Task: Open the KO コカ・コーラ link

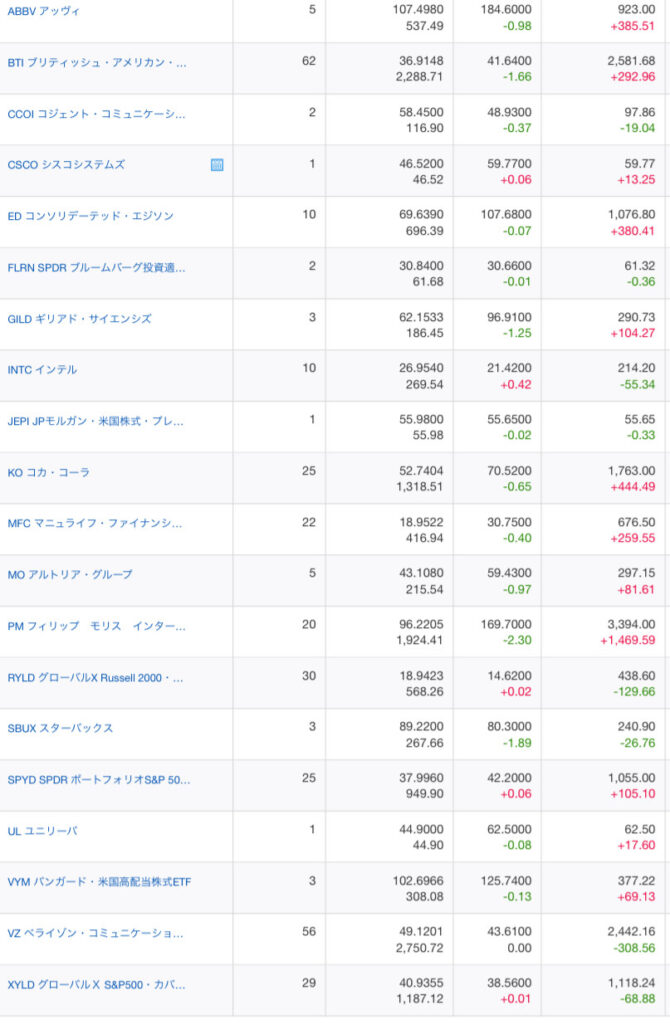Action: tap(48, 472)
